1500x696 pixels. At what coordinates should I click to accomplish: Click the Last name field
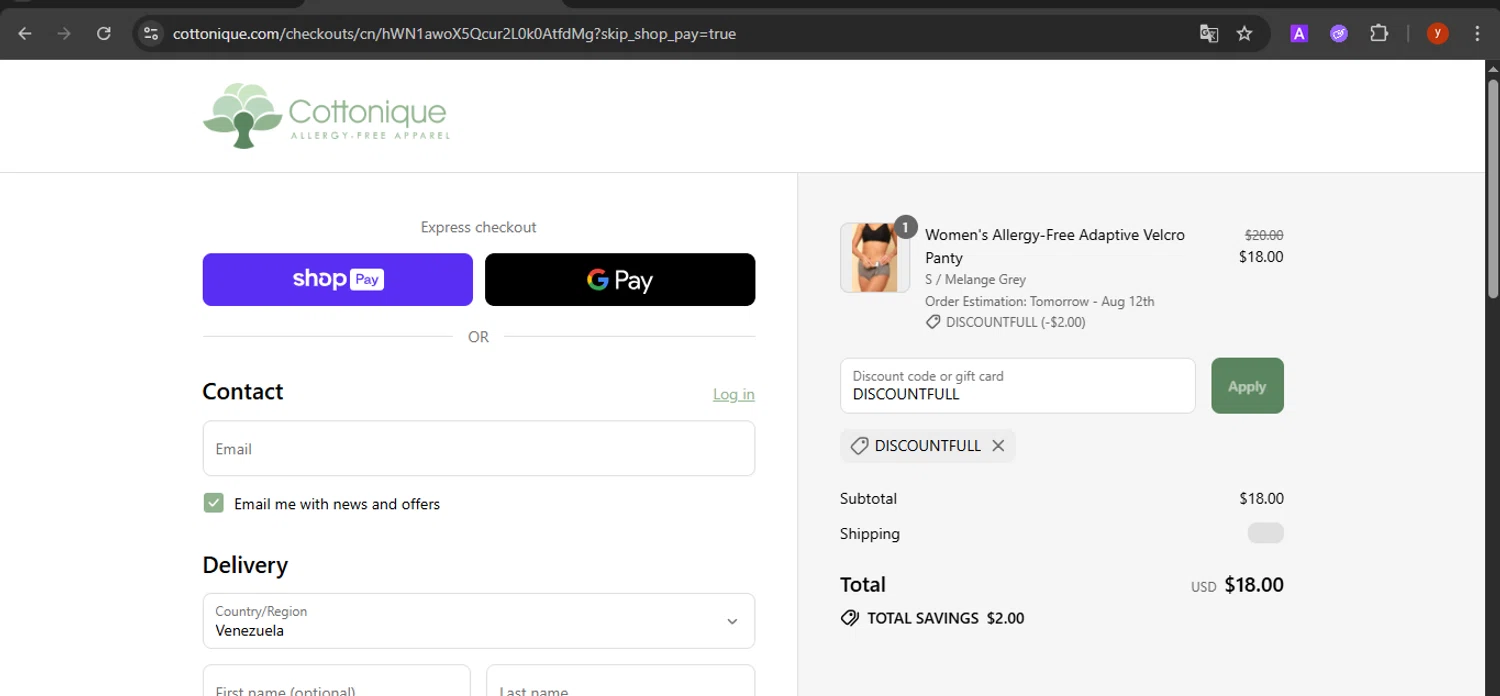620,681
